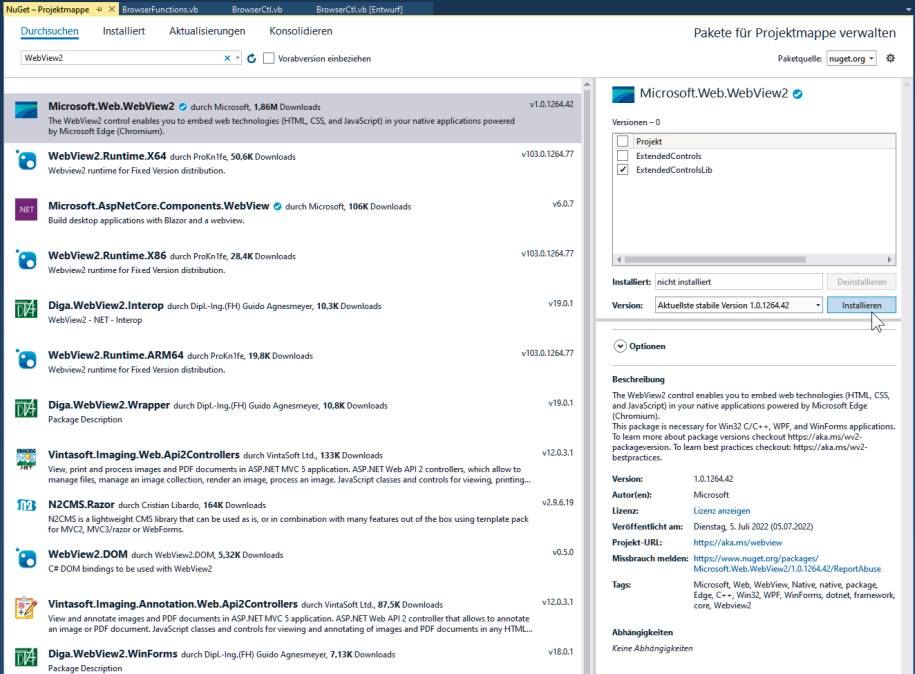Click the refresh search results icon

tap(252, 58)
